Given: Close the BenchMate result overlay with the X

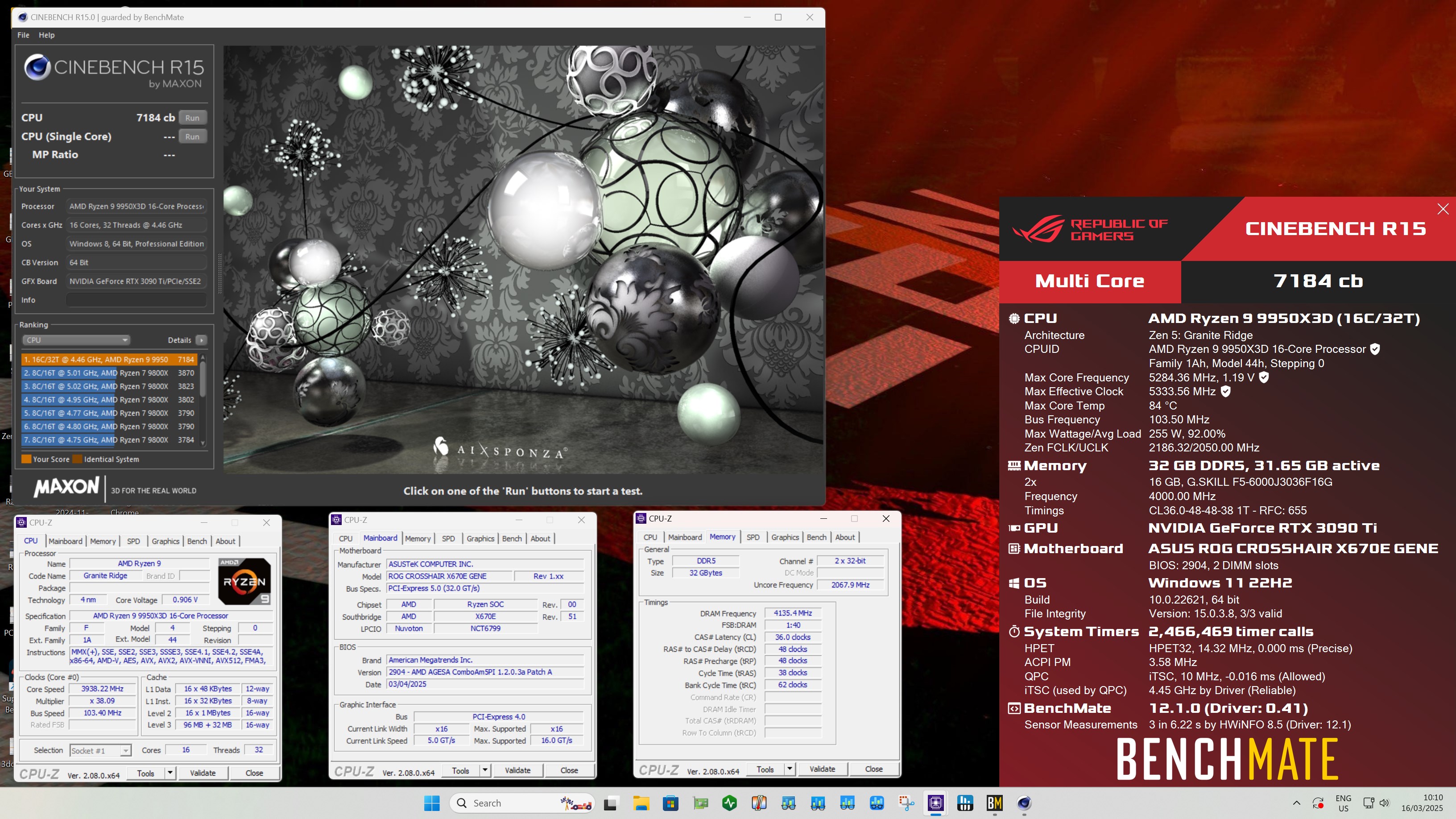Looking at the screenshot, I should (1443, 209).
